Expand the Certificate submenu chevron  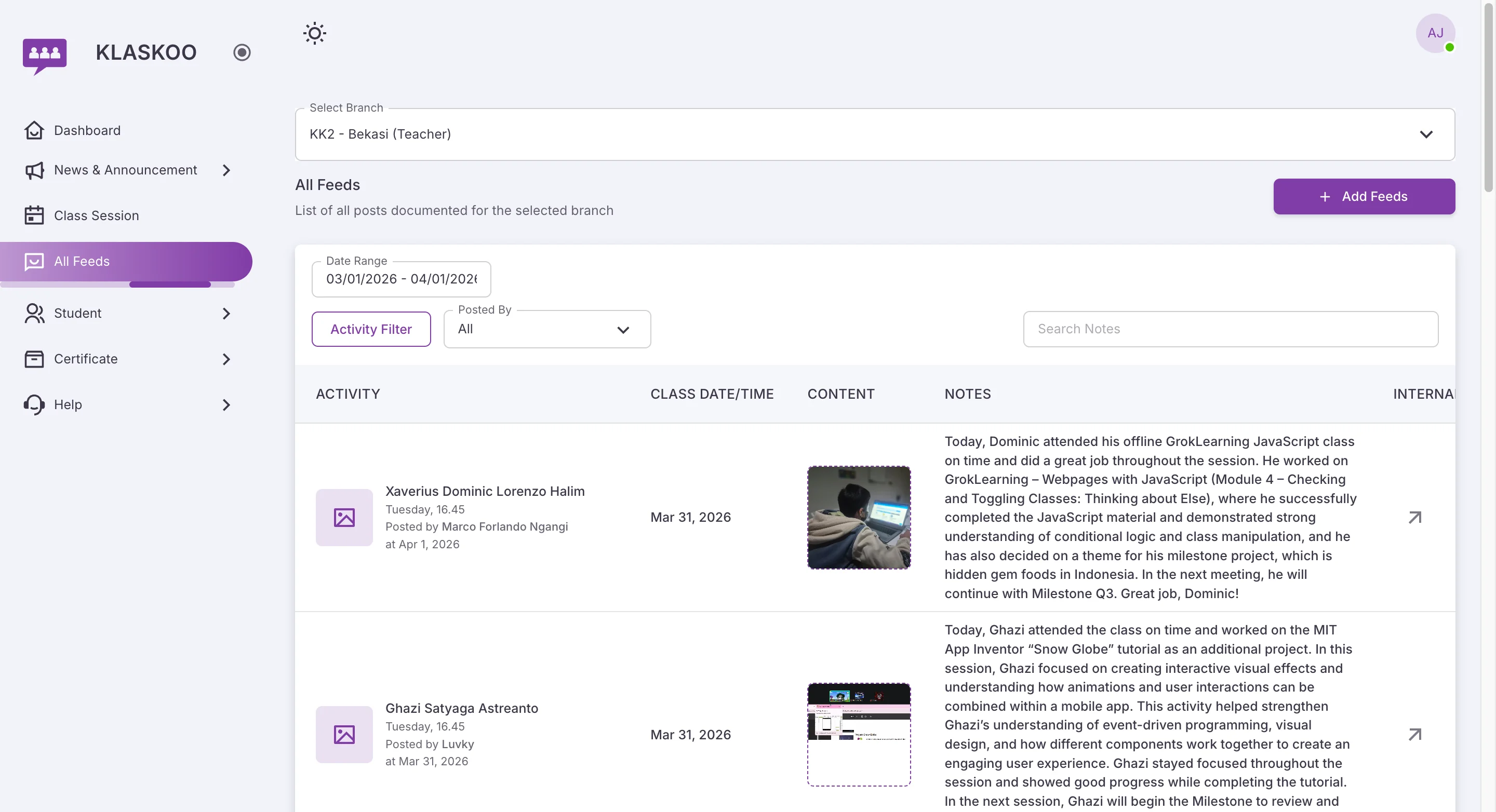(x=226, y=359)
